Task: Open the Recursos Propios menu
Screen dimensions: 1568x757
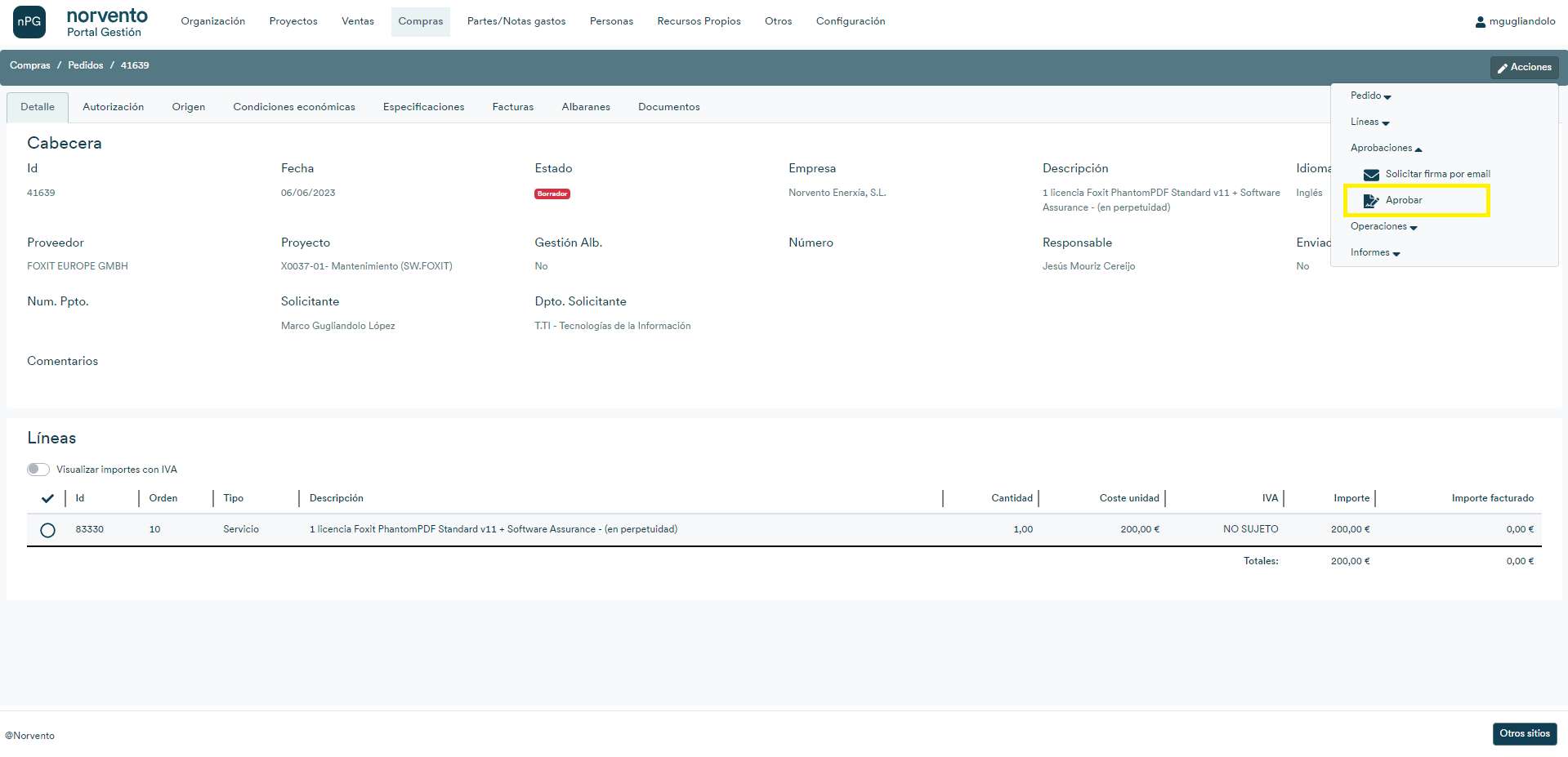Action: pyautogui.click(x=699, y=21)
